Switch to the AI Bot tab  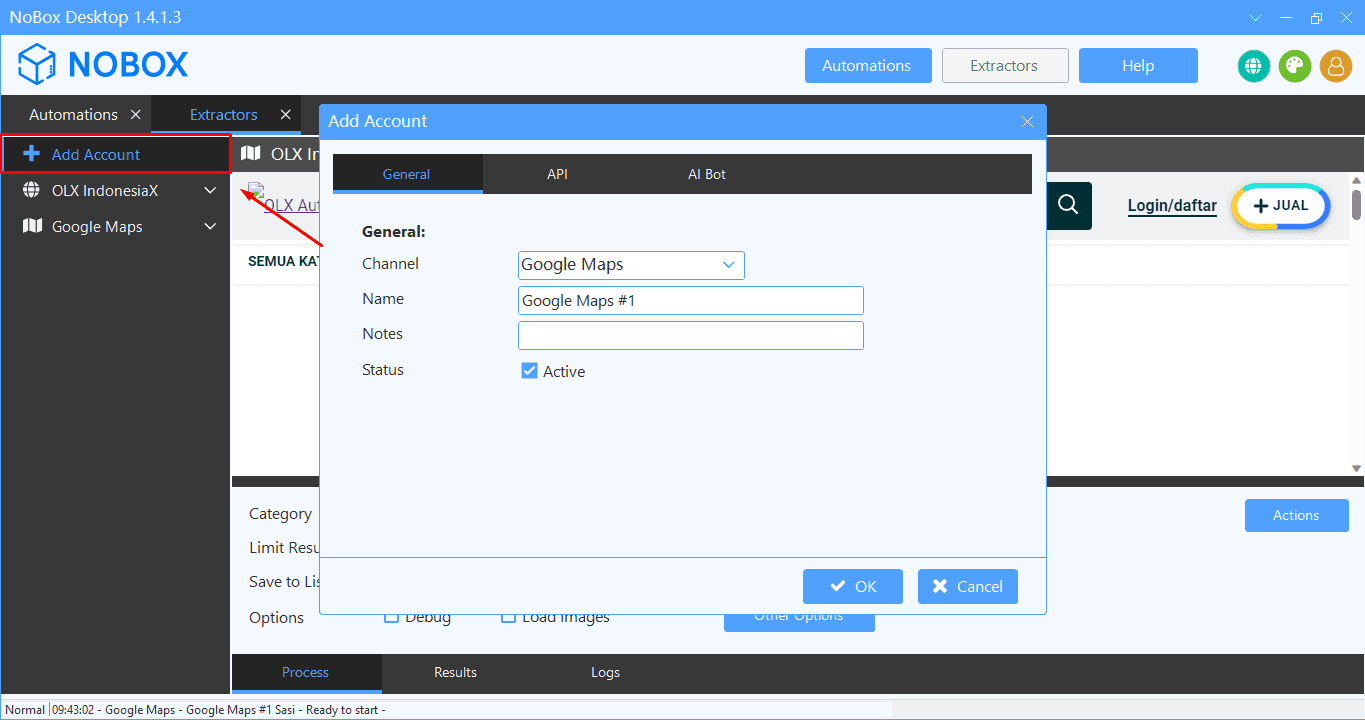tap(706, 174)
